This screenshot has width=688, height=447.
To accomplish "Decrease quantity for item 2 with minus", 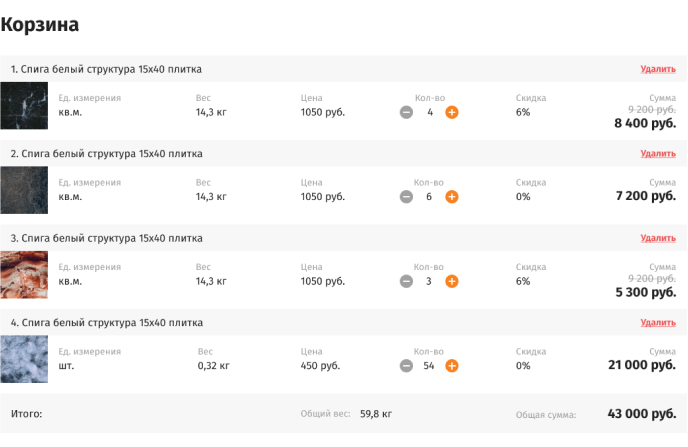I will pyautogui.click(x=406, y=197).
